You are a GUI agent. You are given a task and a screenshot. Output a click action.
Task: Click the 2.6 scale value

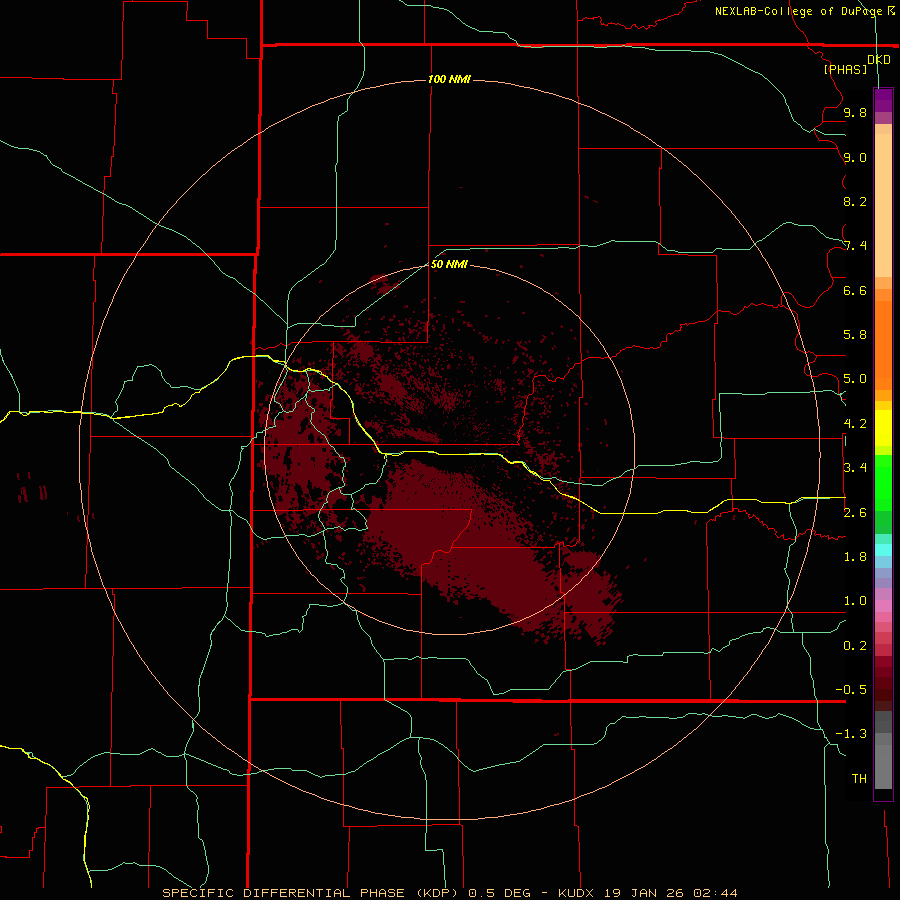pyautogui.click(x=855, y=513)
